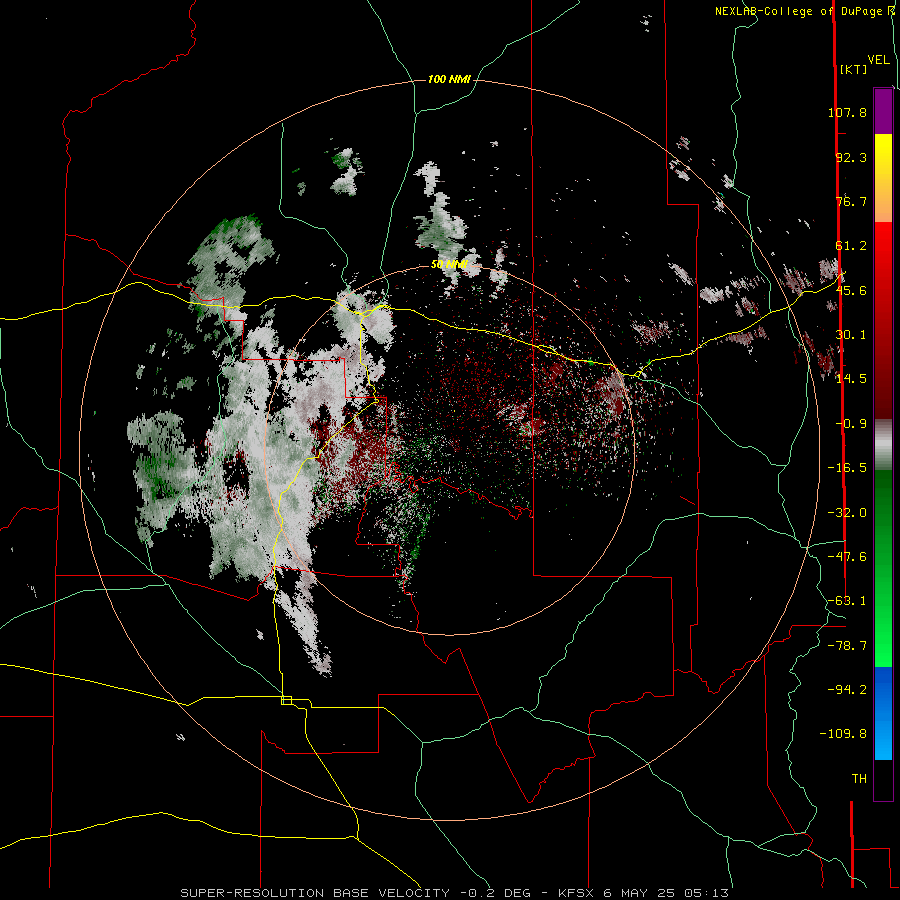Select the purple segment of color bar

[883, 111]
